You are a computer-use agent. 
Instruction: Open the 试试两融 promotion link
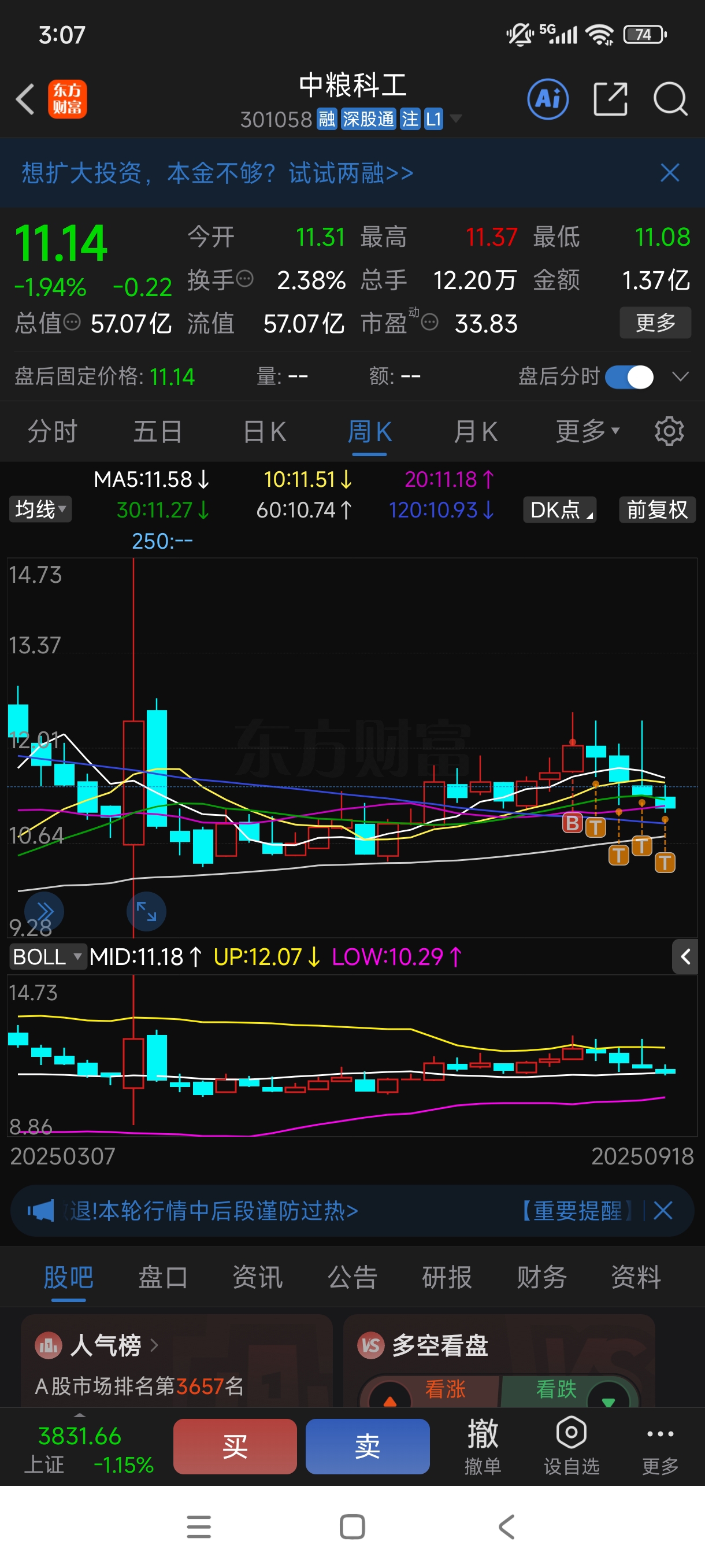coord(351,173)
